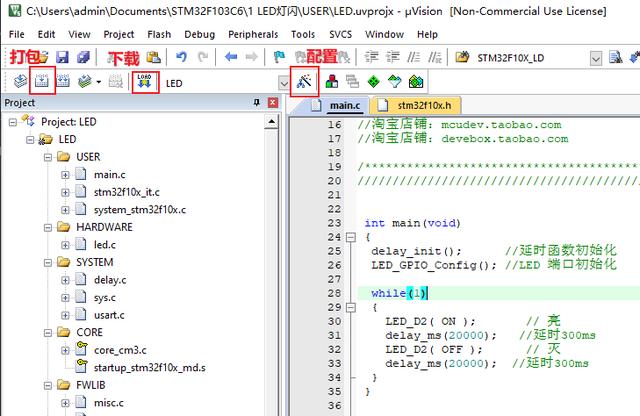Navigate forwards with the right arrow icon
The image size is (640, 416).
251,57
